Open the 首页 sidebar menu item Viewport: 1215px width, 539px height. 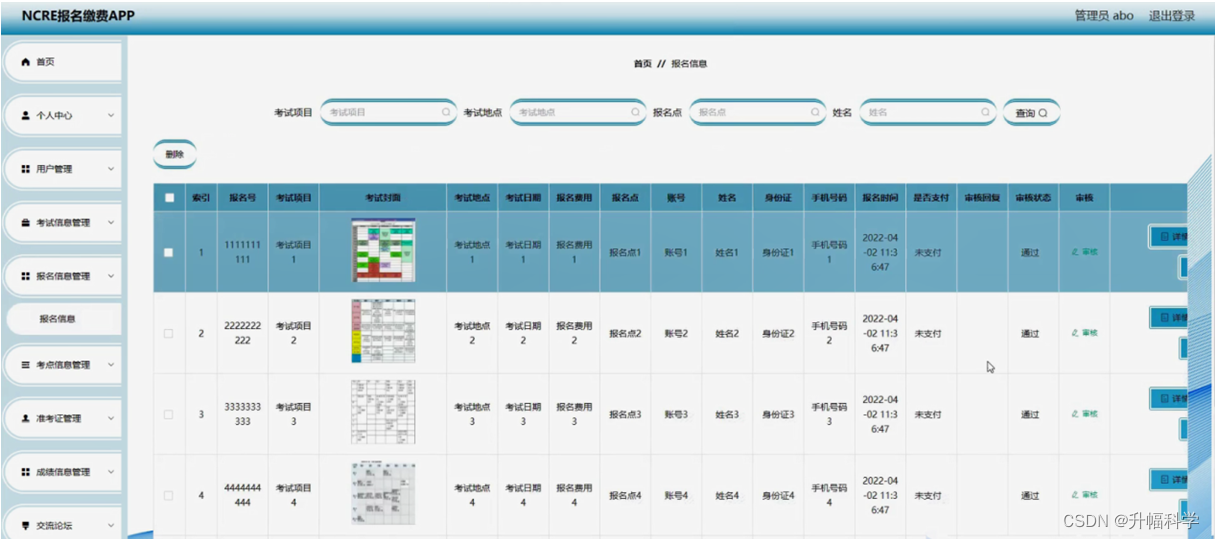[x=64, y=62]
